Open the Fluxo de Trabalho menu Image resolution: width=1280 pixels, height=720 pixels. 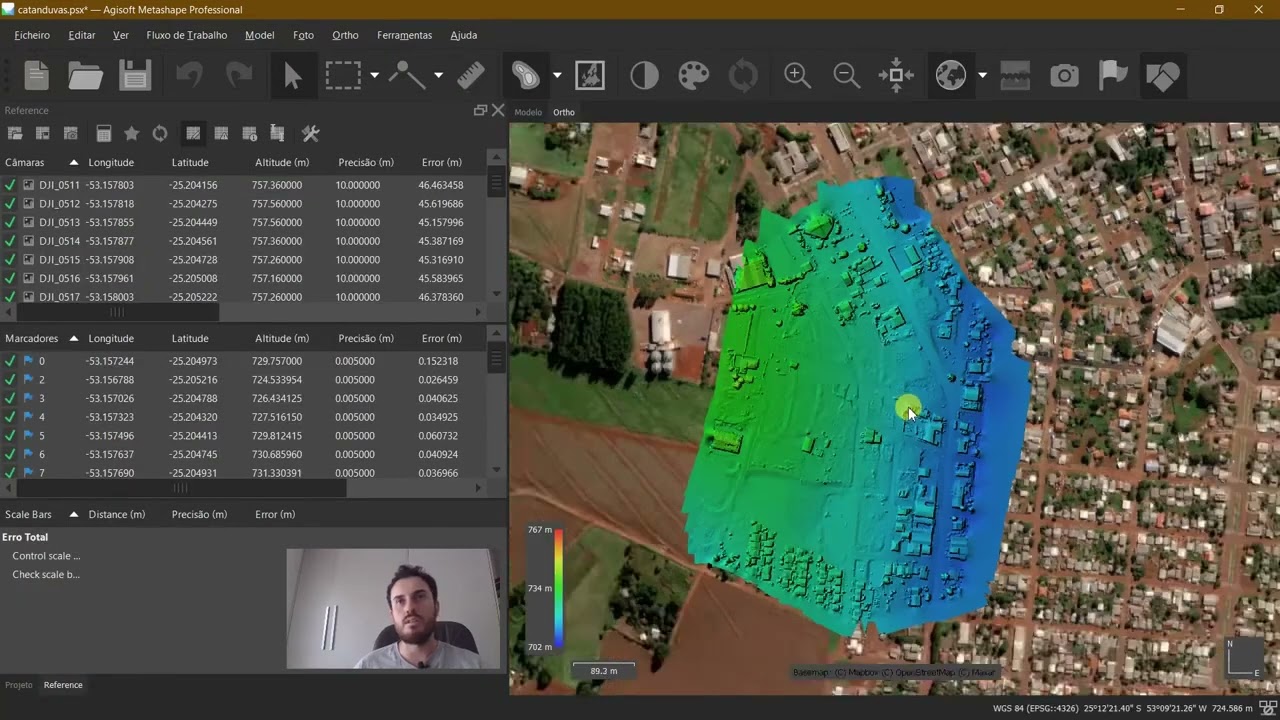coord(187,35)
